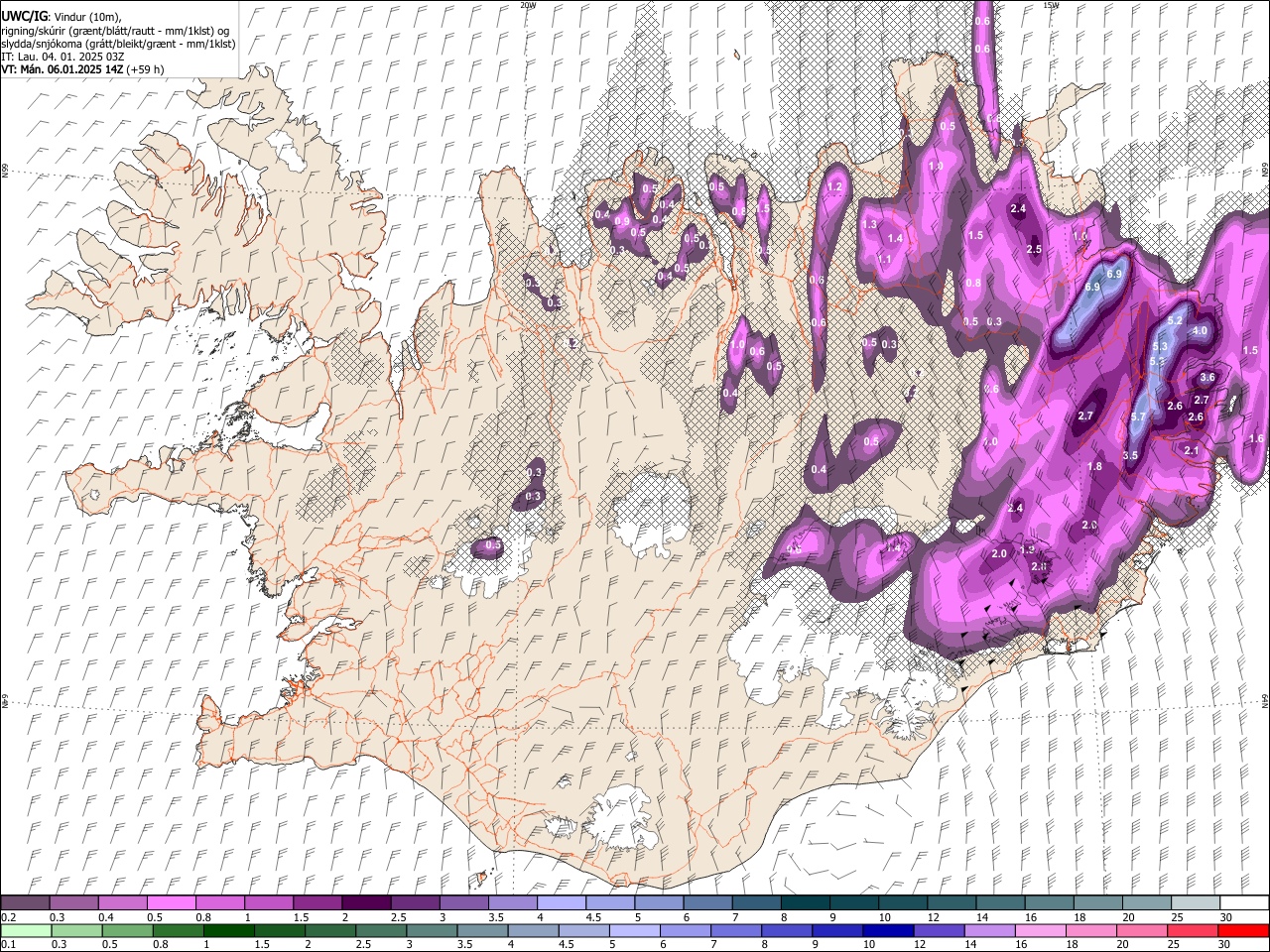This screenshot has width=1270, height=952.
Task: Click the 25 label in the lower legend
Action: click(x=1175, y=945)
